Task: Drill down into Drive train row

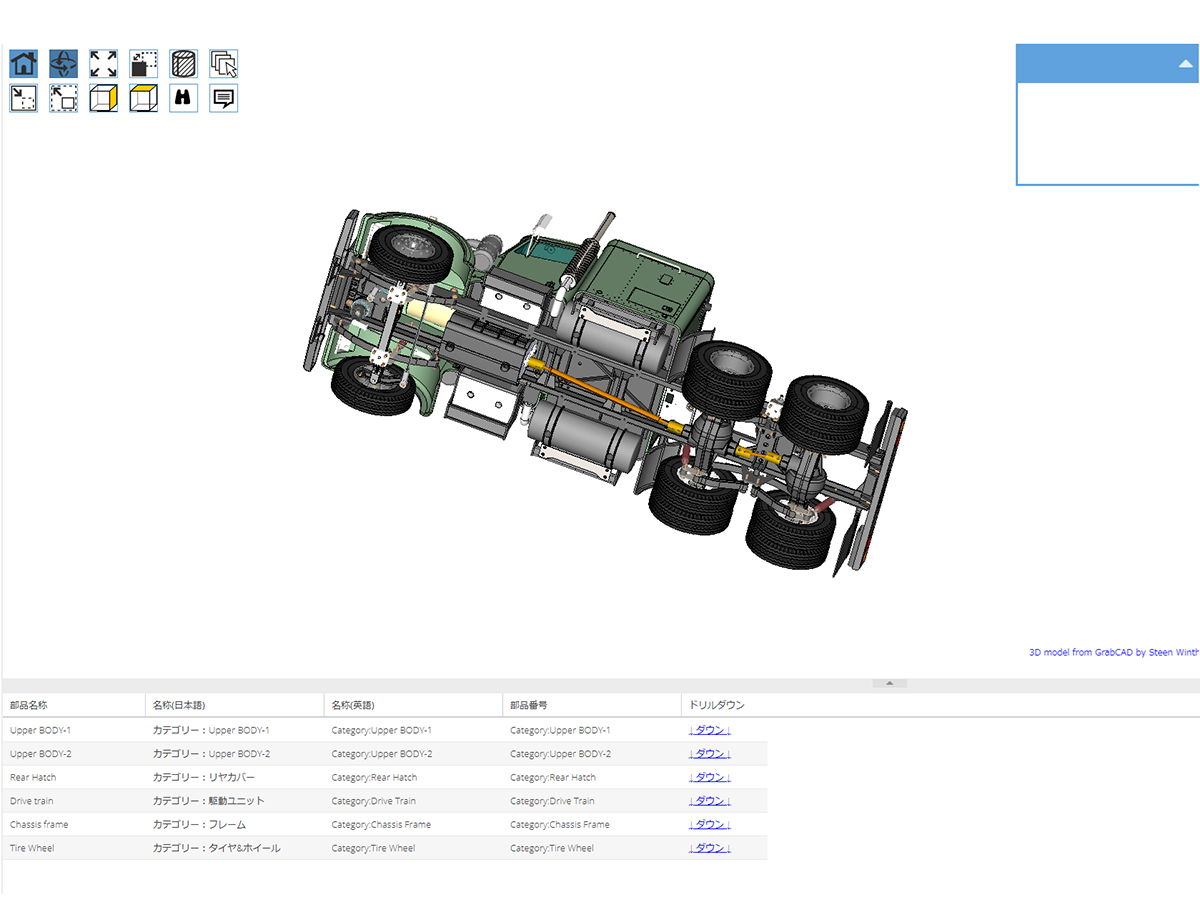Action: (x=710, y=801)
